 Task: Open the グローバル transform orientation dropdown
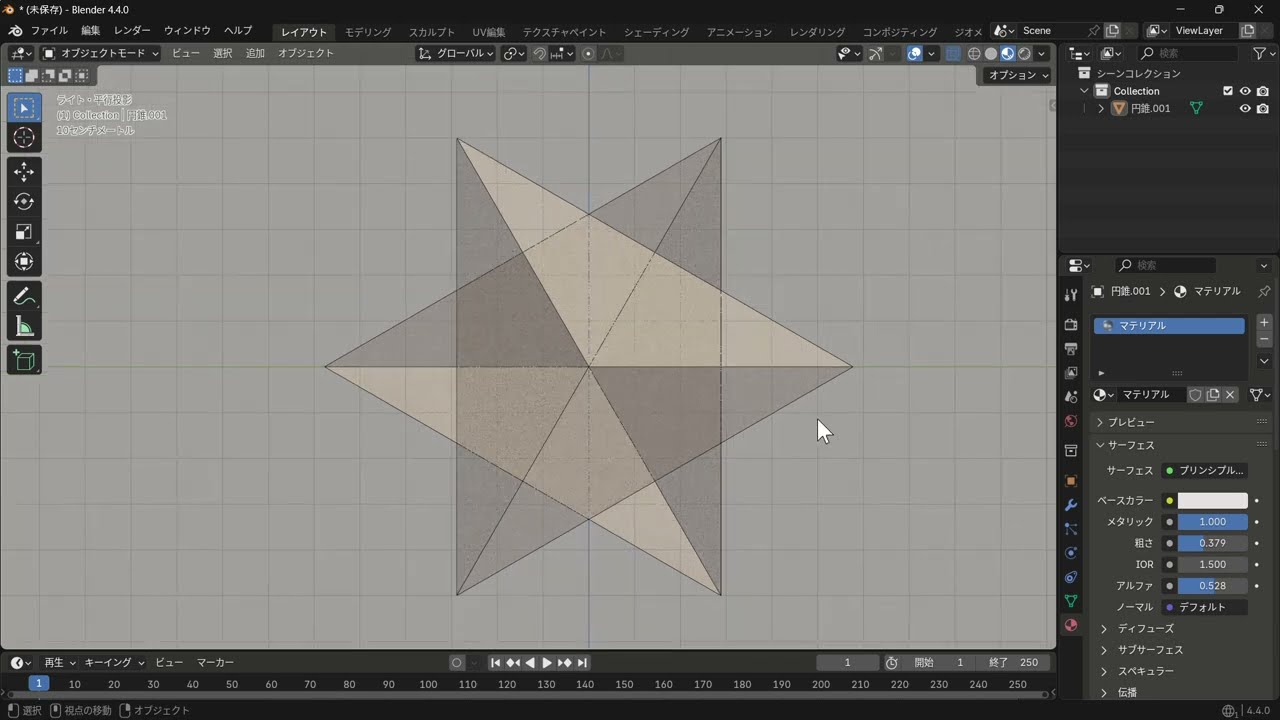coord(456,53)
